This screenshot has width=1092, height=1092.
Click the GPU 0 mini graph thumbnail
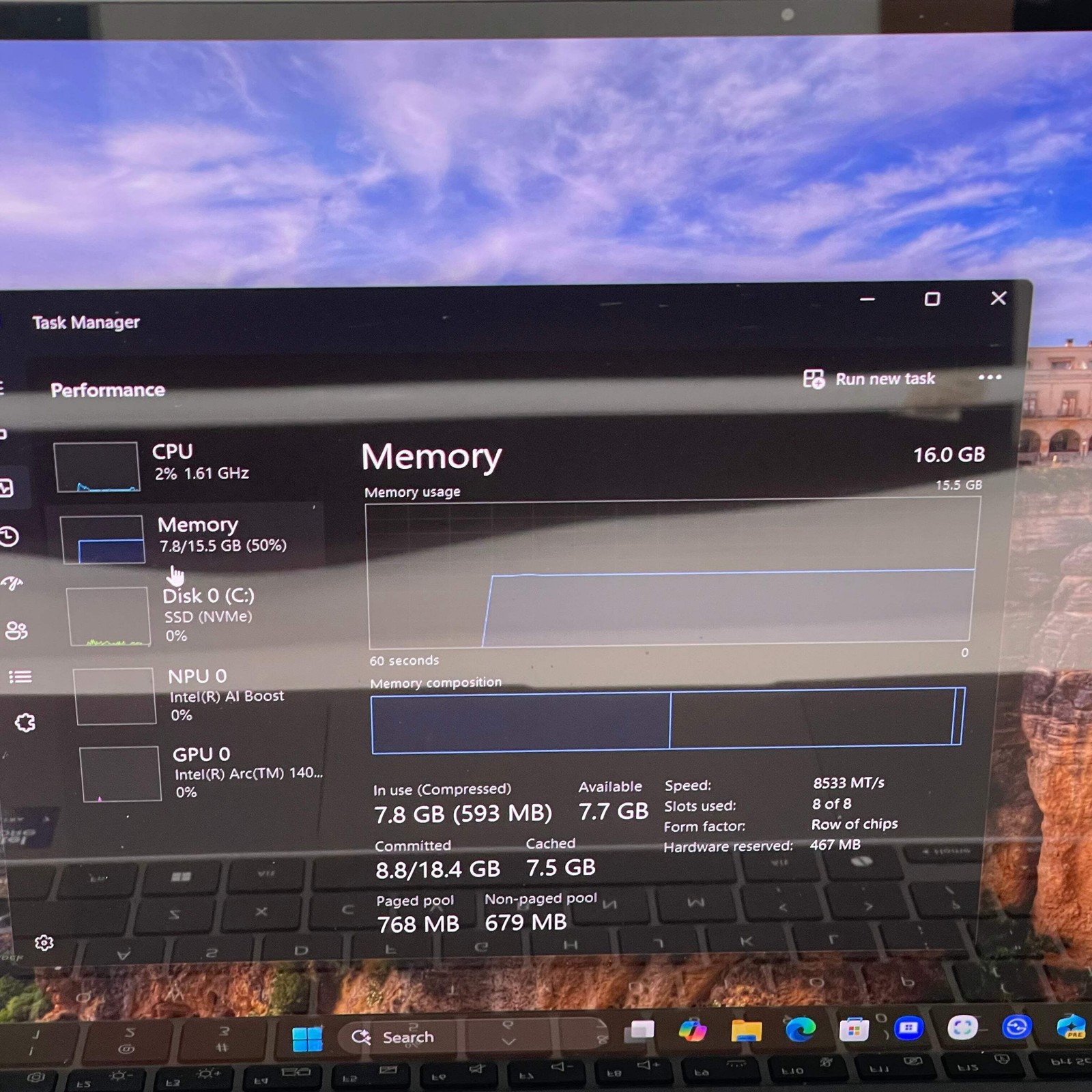(120, 774)
